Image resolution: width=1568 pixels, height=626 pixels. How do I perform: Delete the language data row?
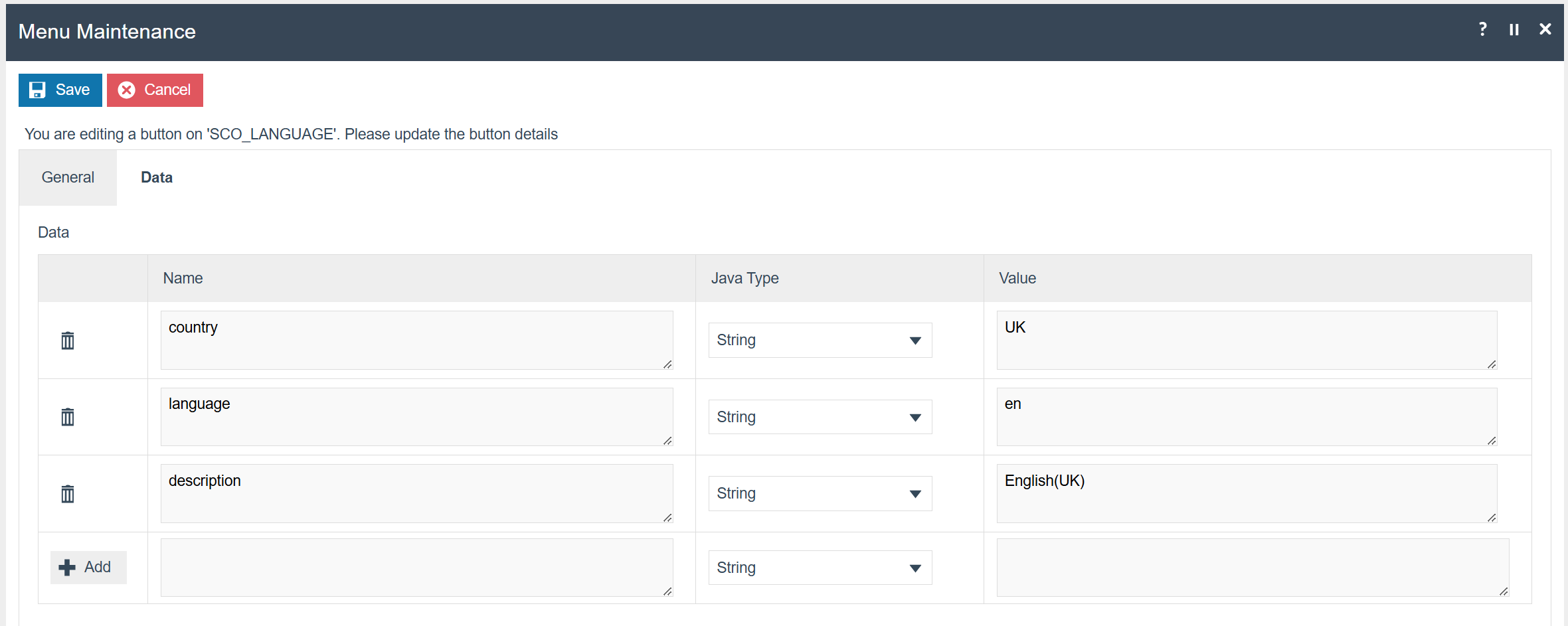68,417
